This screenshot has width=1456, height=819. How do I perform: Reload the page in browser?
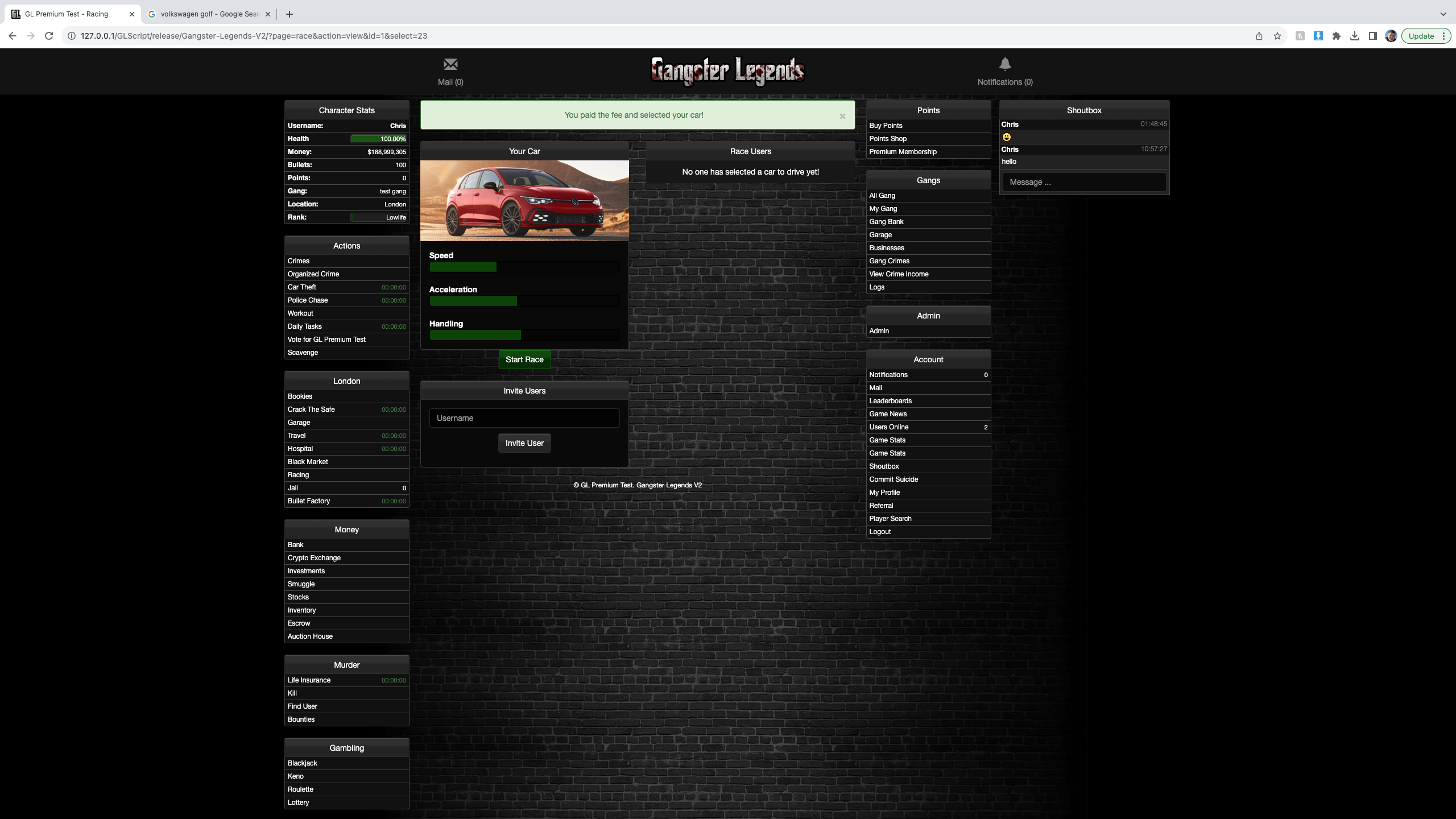click(49, 36)
